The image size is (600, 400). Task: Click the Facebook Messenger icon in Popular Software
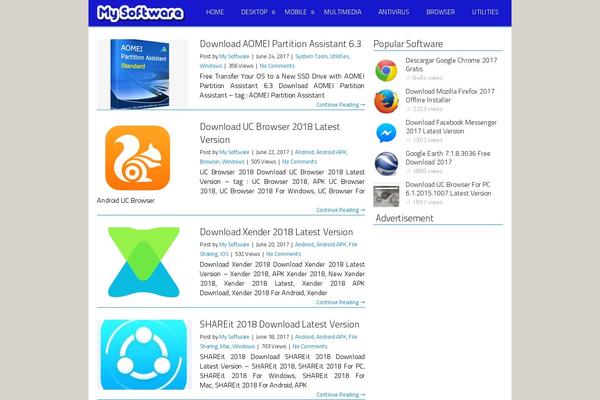(386, 133)
